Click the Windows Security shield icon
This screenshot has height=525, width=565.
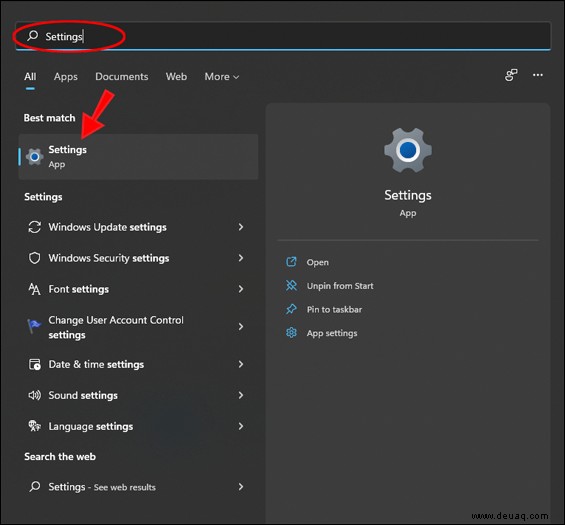[35, 258]
